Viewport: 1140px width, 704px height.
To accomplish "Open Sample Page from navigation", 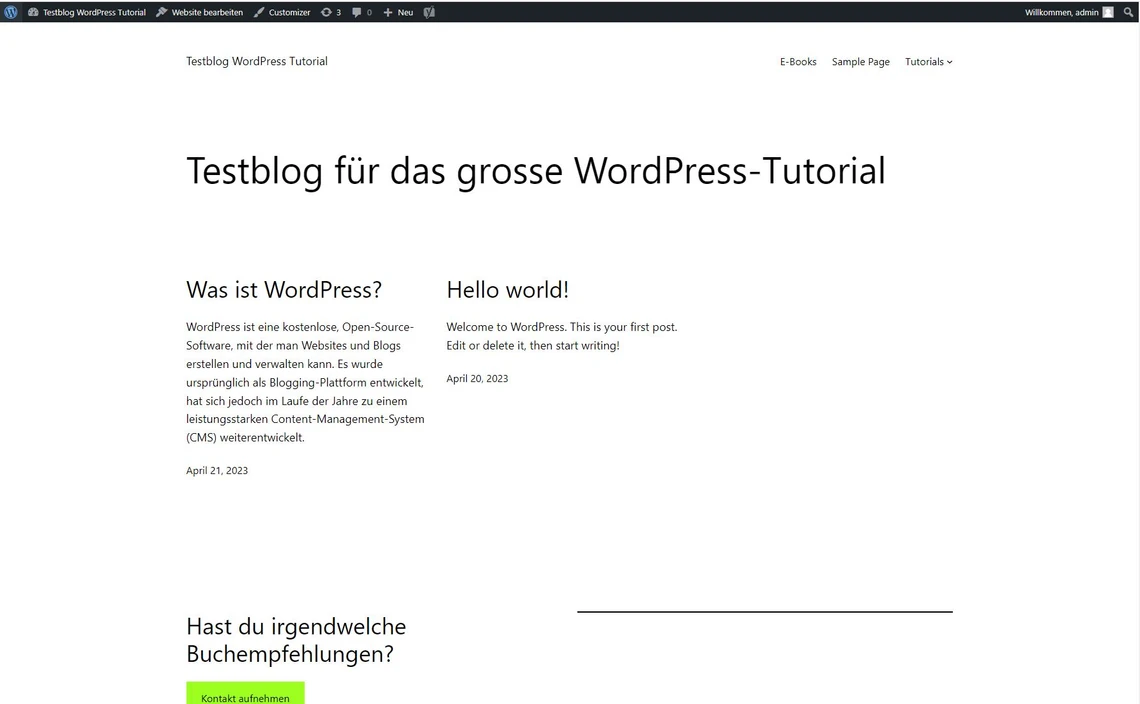I will (860, 62).
